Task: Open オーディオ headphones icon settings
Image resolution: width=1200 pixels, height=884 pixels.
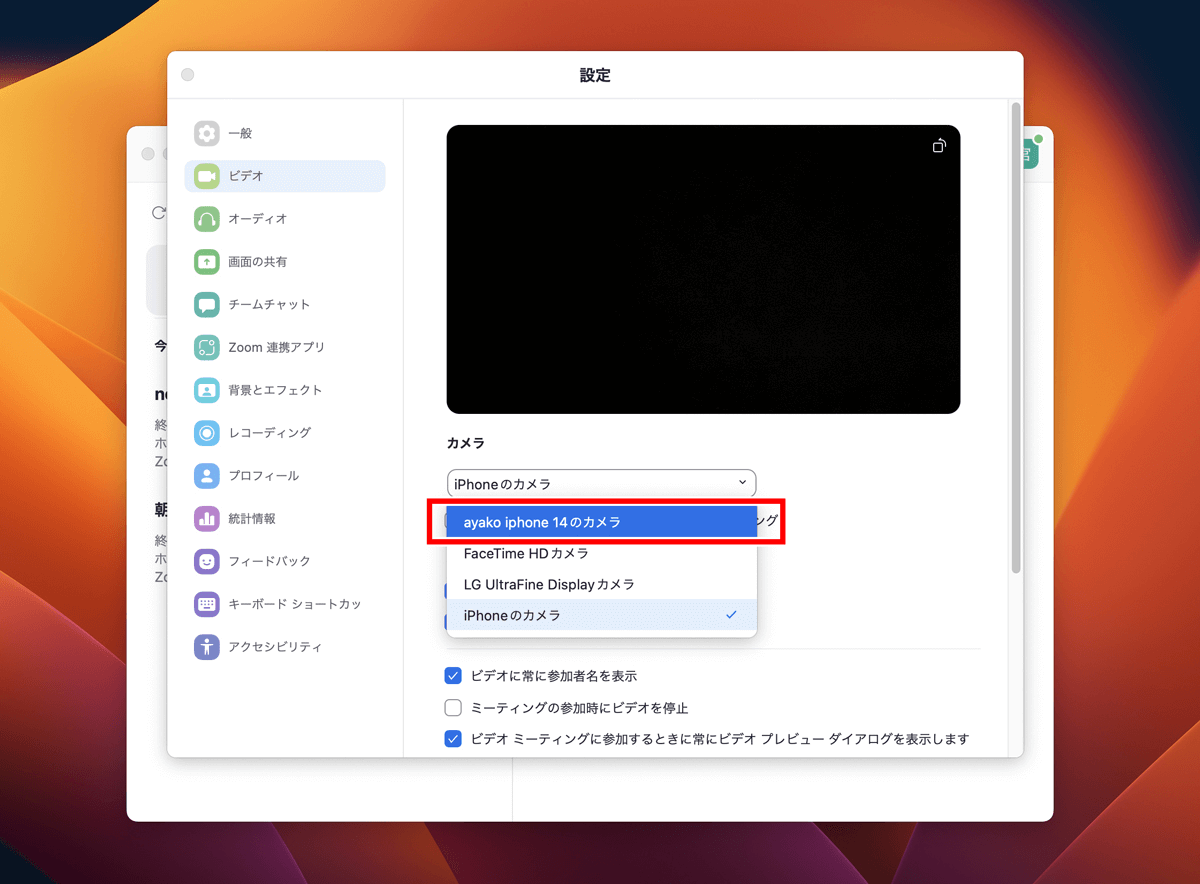Action: pyautogui.click(x=207, y=219)
